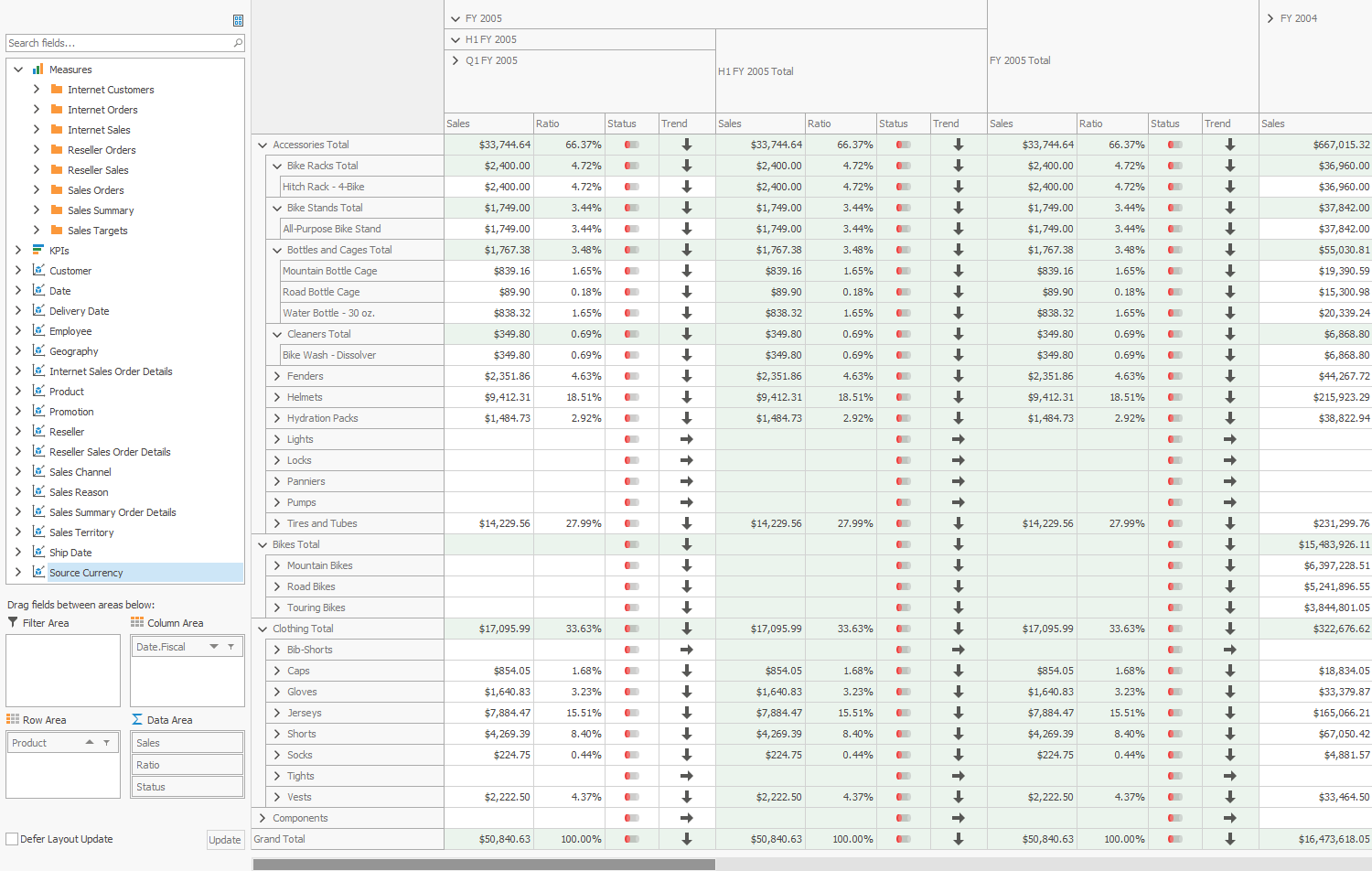Click the Internet Sales folder icon
This screenshot has width=1372, height=871.
[57, 130]
